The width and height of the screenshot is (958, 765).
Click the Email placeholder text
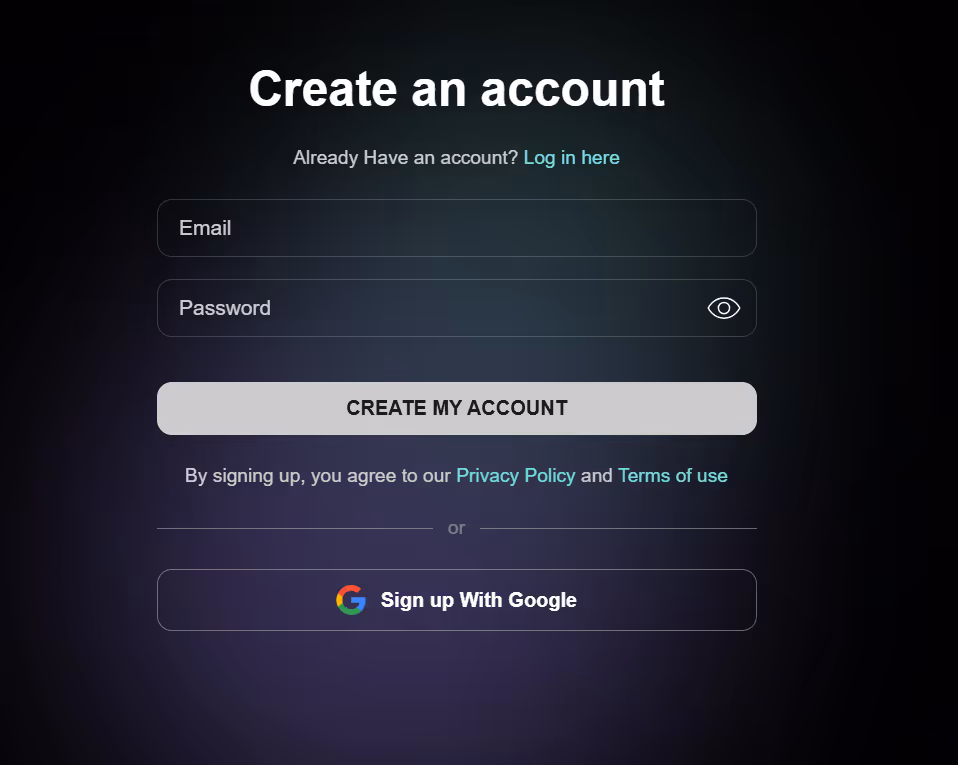(x=205, y=228)
